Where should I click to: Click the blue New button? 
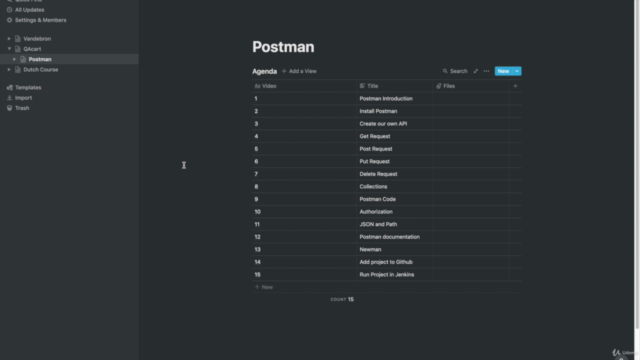click(x=503, y=71)
